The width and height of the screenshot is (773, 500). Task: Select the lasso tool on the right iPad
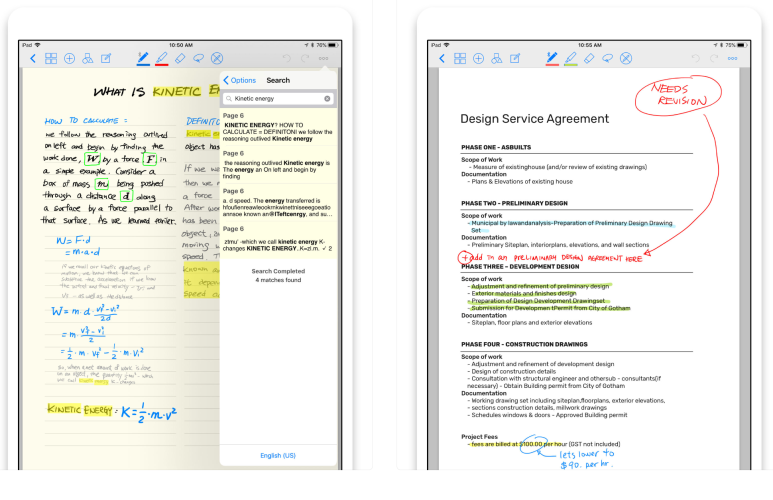607,59
